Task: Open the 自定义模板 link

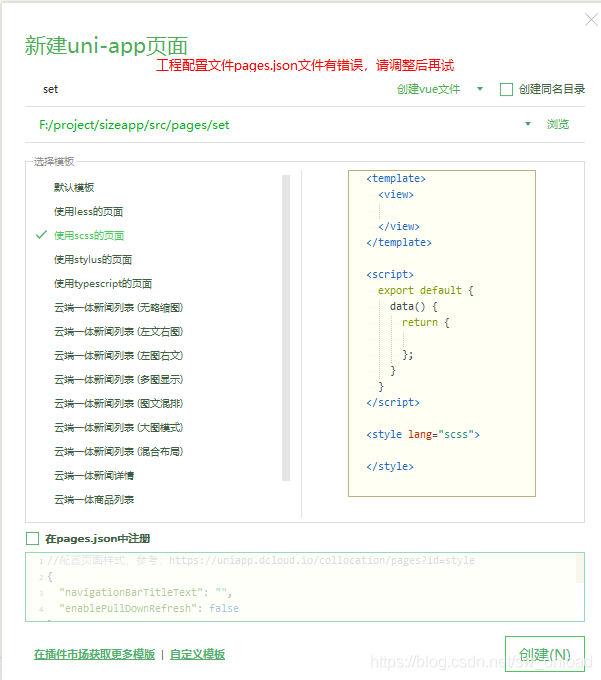Action: [x=197, y=654]
